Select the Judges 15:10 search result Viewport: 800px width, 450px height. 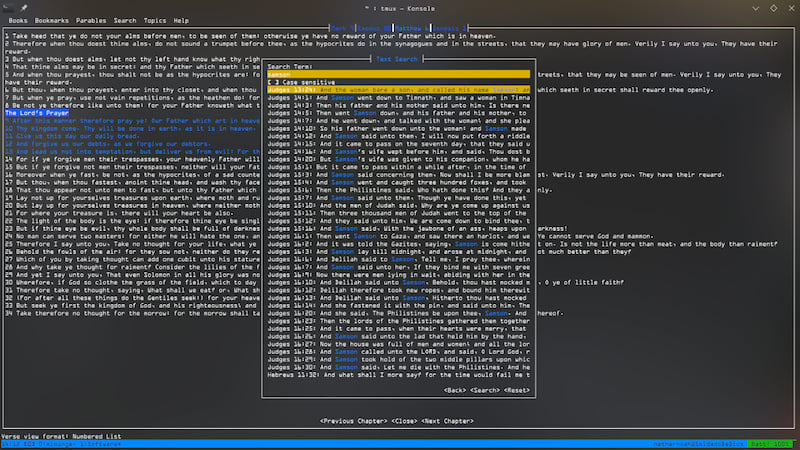(x=398, y=206)
